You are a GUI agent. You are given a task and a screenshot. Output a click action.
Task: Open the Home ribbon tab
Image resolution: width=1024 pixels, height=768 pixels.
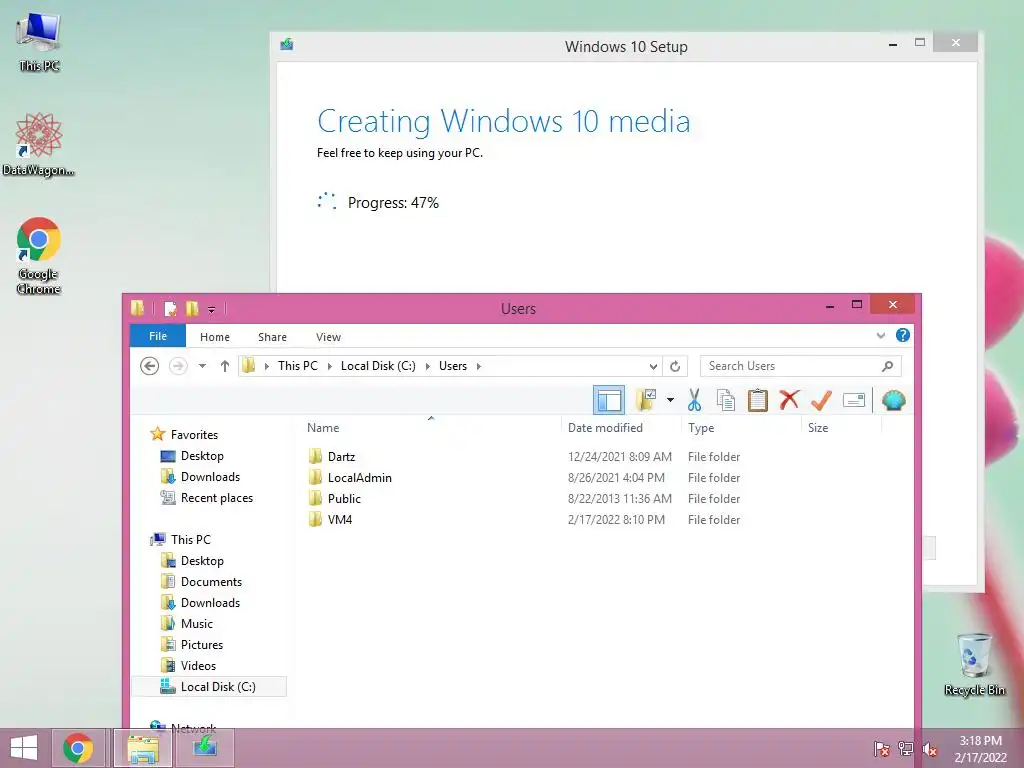[x=215, y=337]
